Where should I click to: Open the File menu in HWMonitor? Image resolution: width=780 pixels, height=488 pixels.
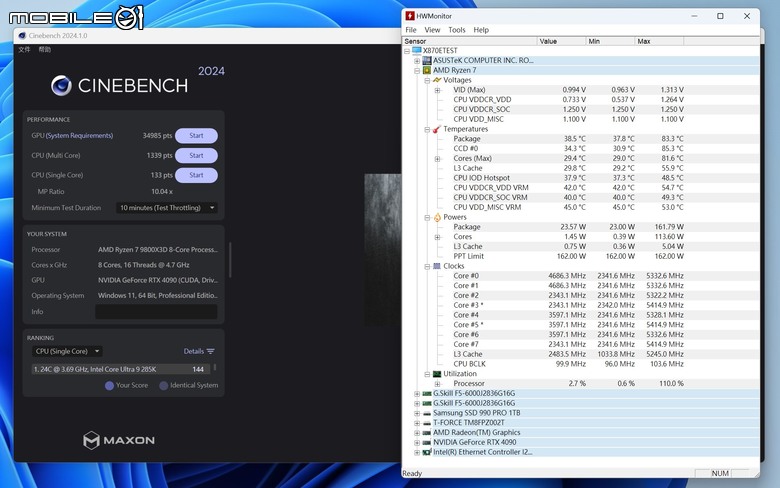pos(411,30)
